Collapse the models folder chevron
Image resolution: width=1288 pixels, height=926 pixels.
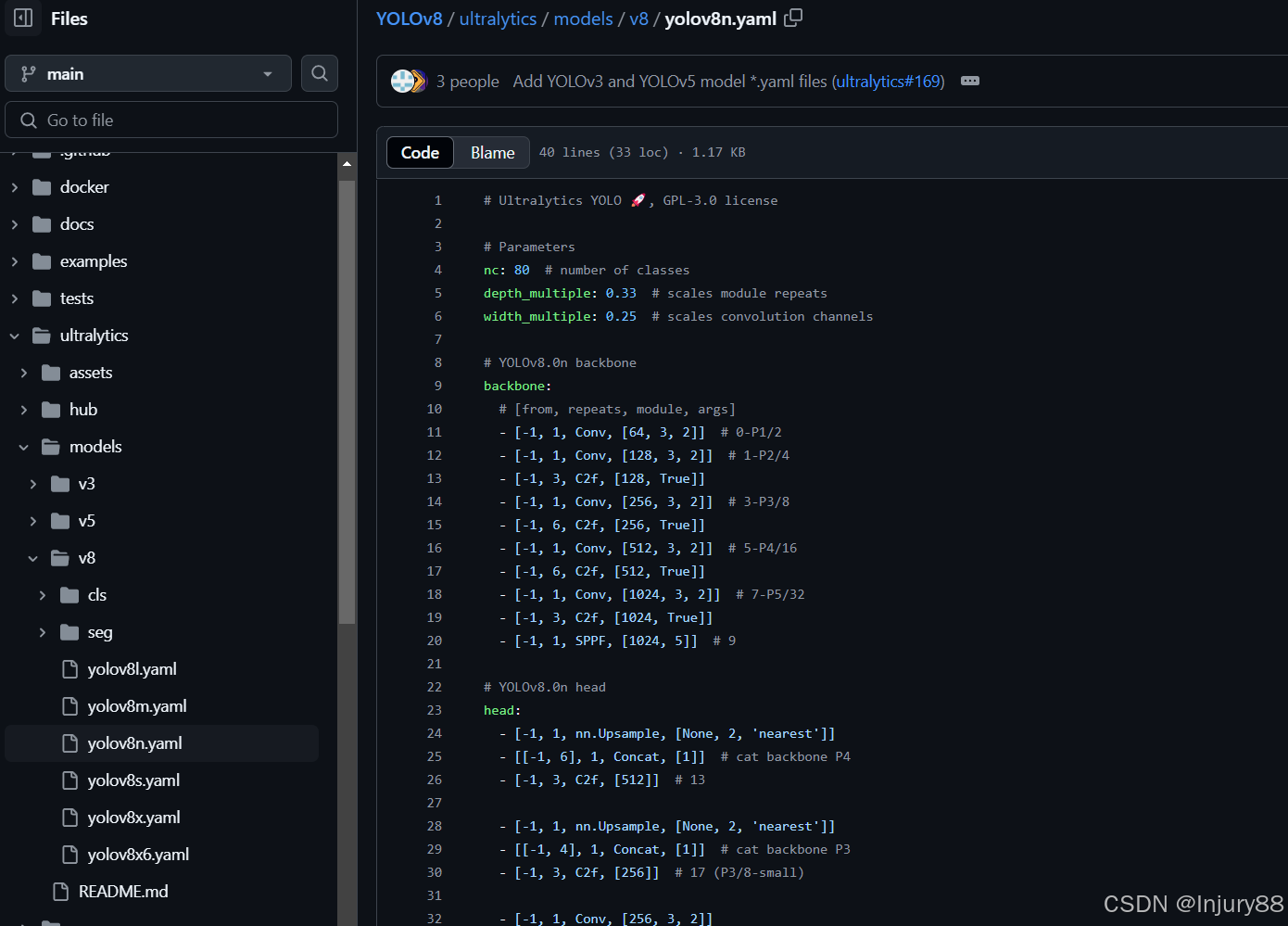point(24,447)
